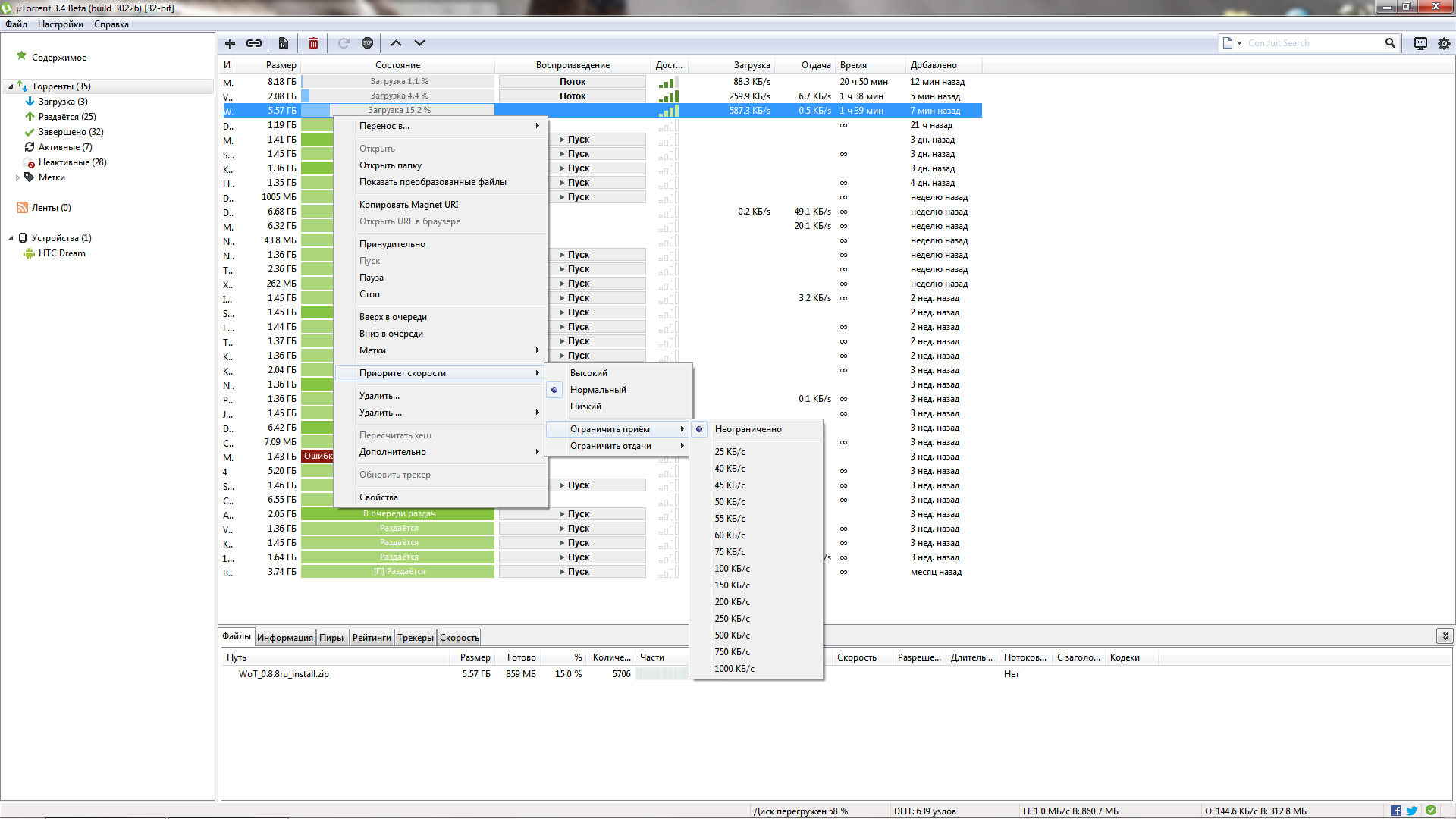
Task: Choose Копировать Magnet URI
Action: (x=441, y=205)
